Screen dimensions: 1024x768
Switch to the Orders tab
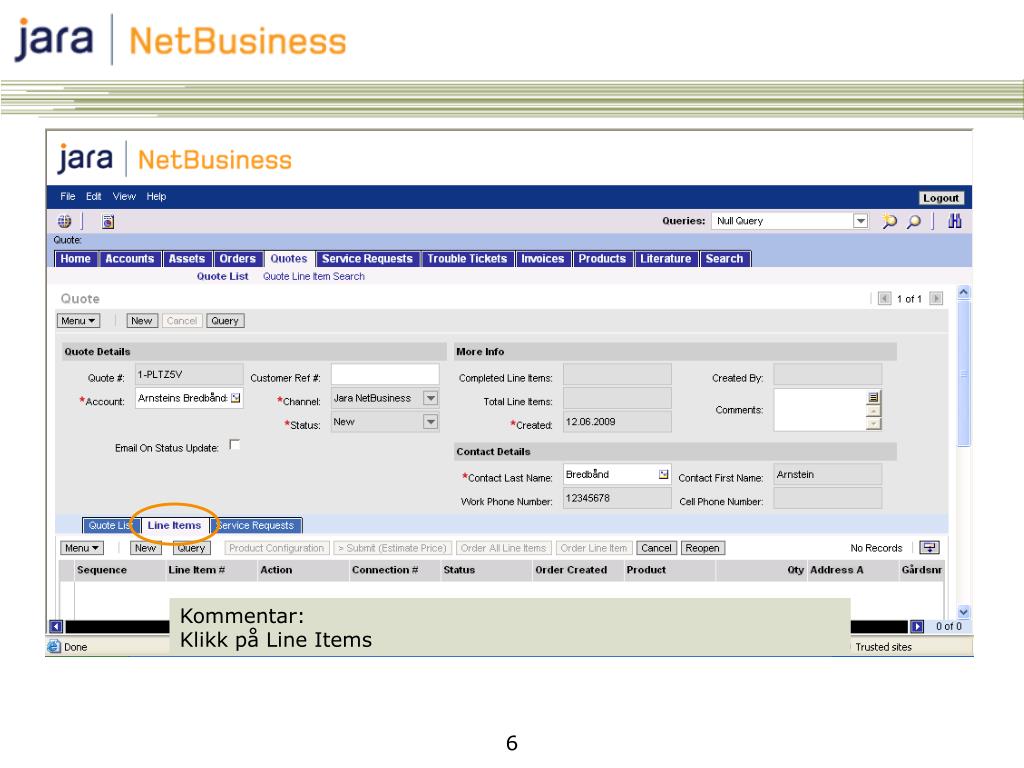[x=238, y=259]
